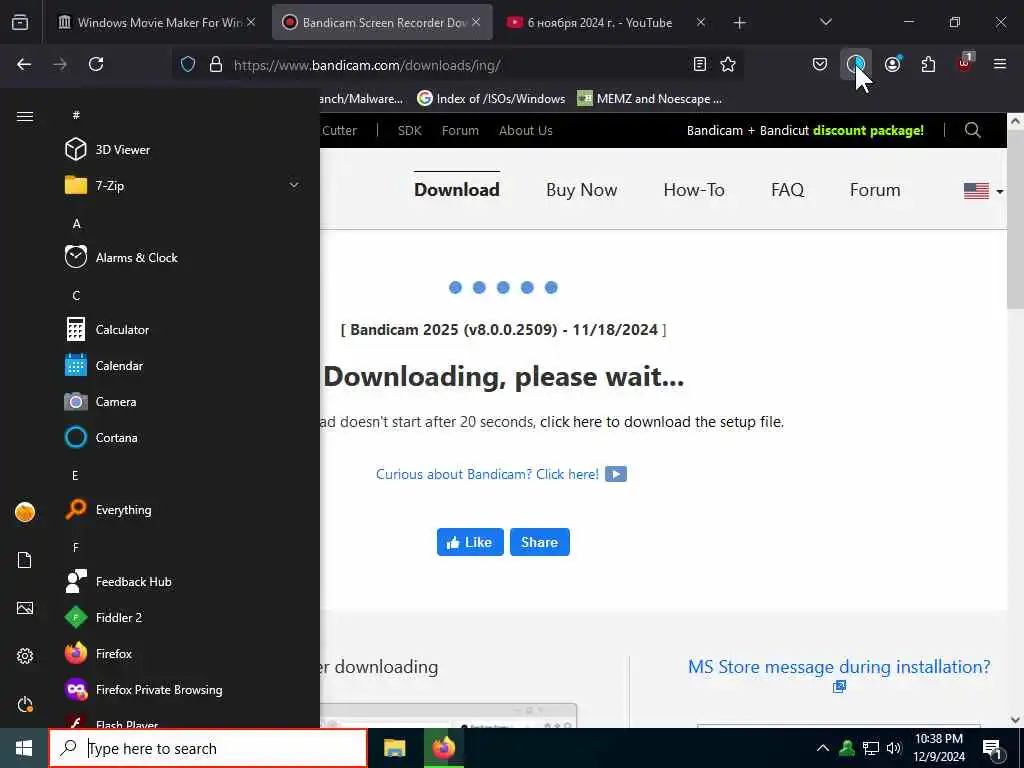Click the tracking protection shield icon

[x=188, y=65]
